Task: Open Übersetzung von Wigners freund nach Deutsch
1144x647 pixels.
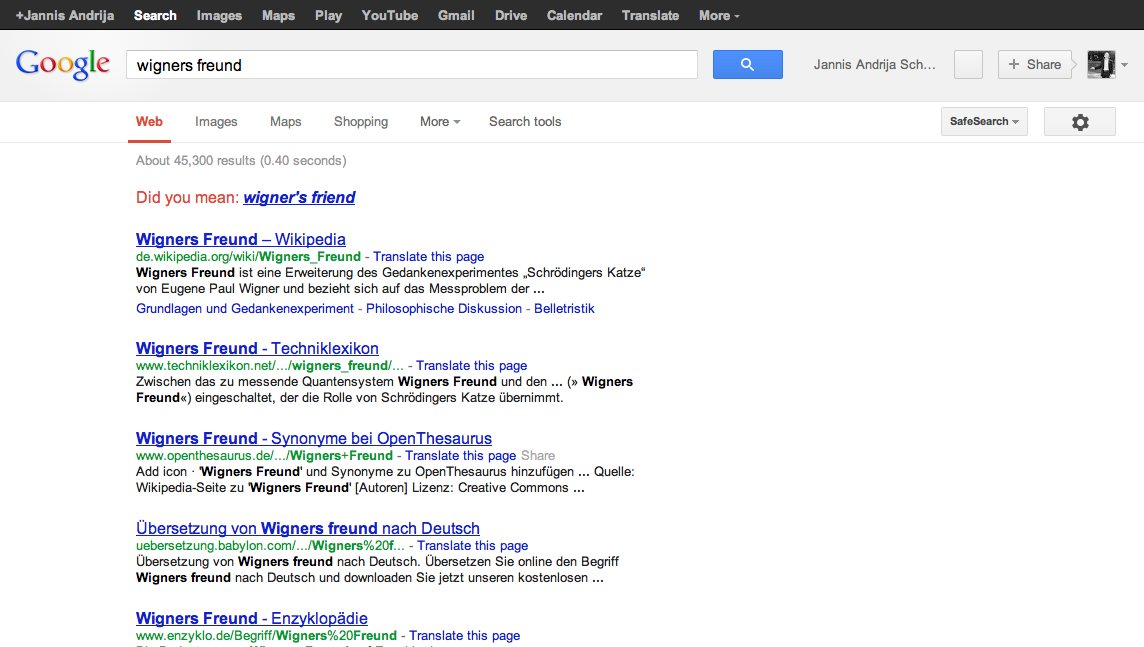Action: coord(308,528)
